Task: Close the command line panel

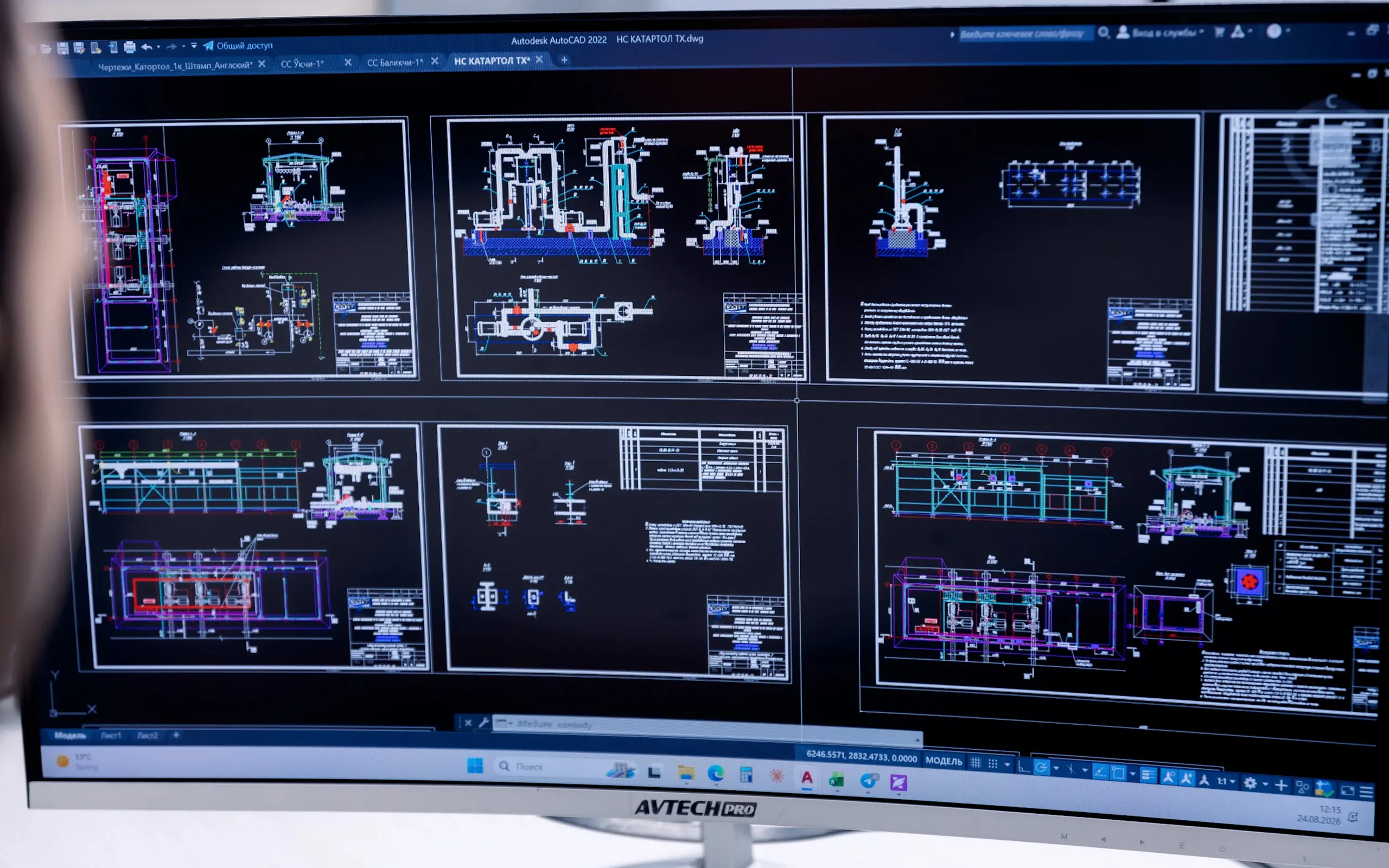Action: (x=468, y=723)
